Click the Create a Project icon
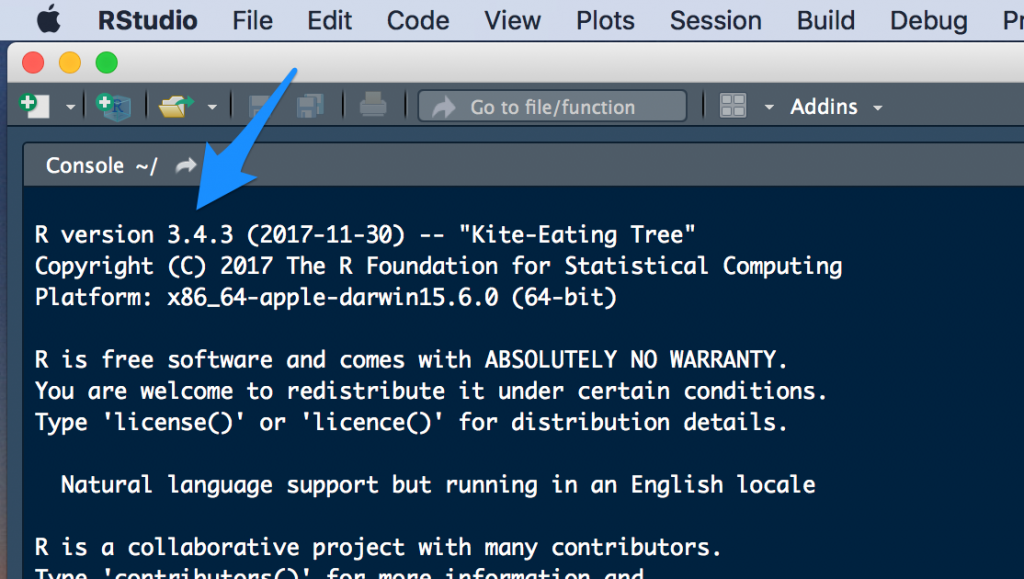Viewport: 1024px width, 579px height. (114, 106)
